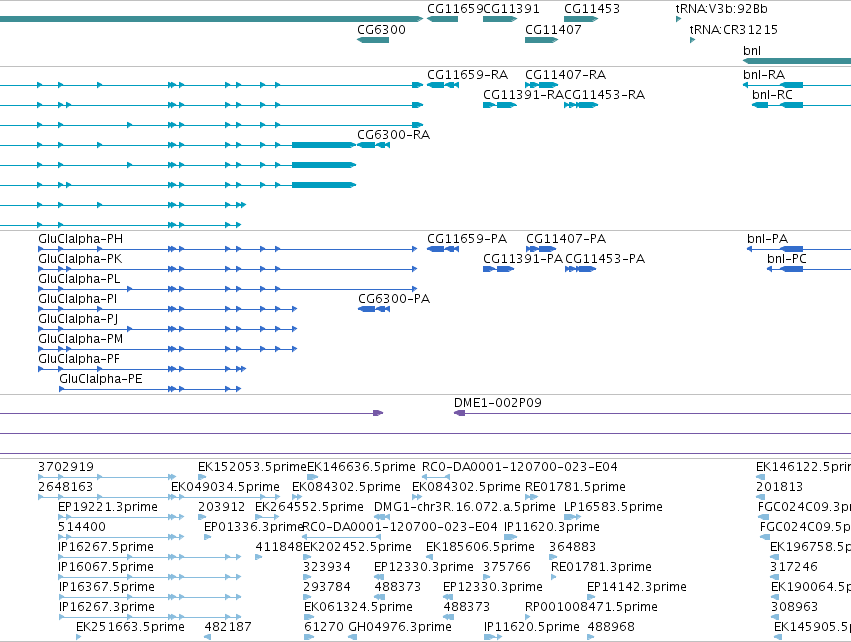Image resolution: width=851 pixels, height=642 pixels.
Task: Open EST EK202452.5prime
Action: click(357, 546)
